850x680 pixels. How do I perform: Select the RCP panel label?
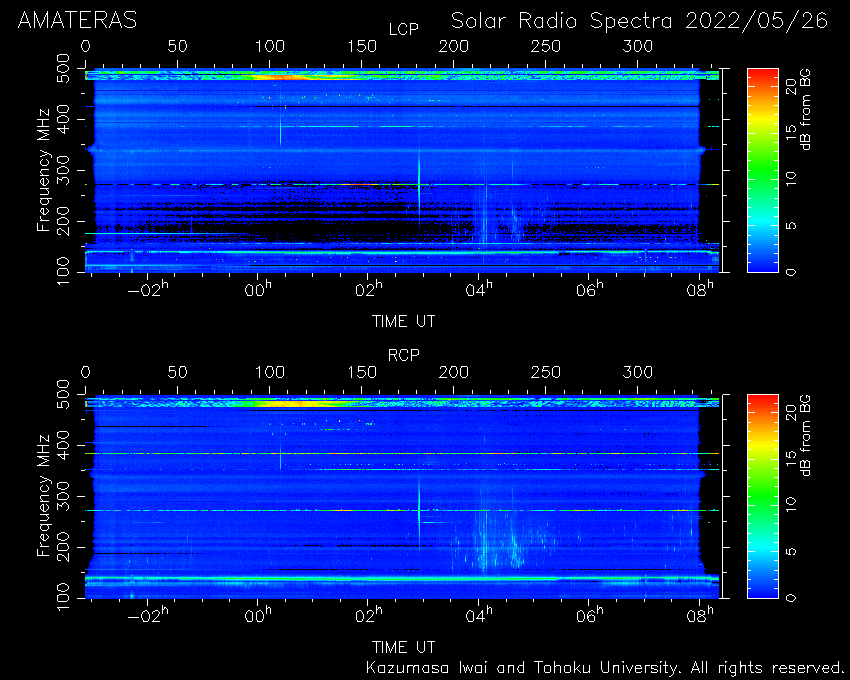click(404, 355)
